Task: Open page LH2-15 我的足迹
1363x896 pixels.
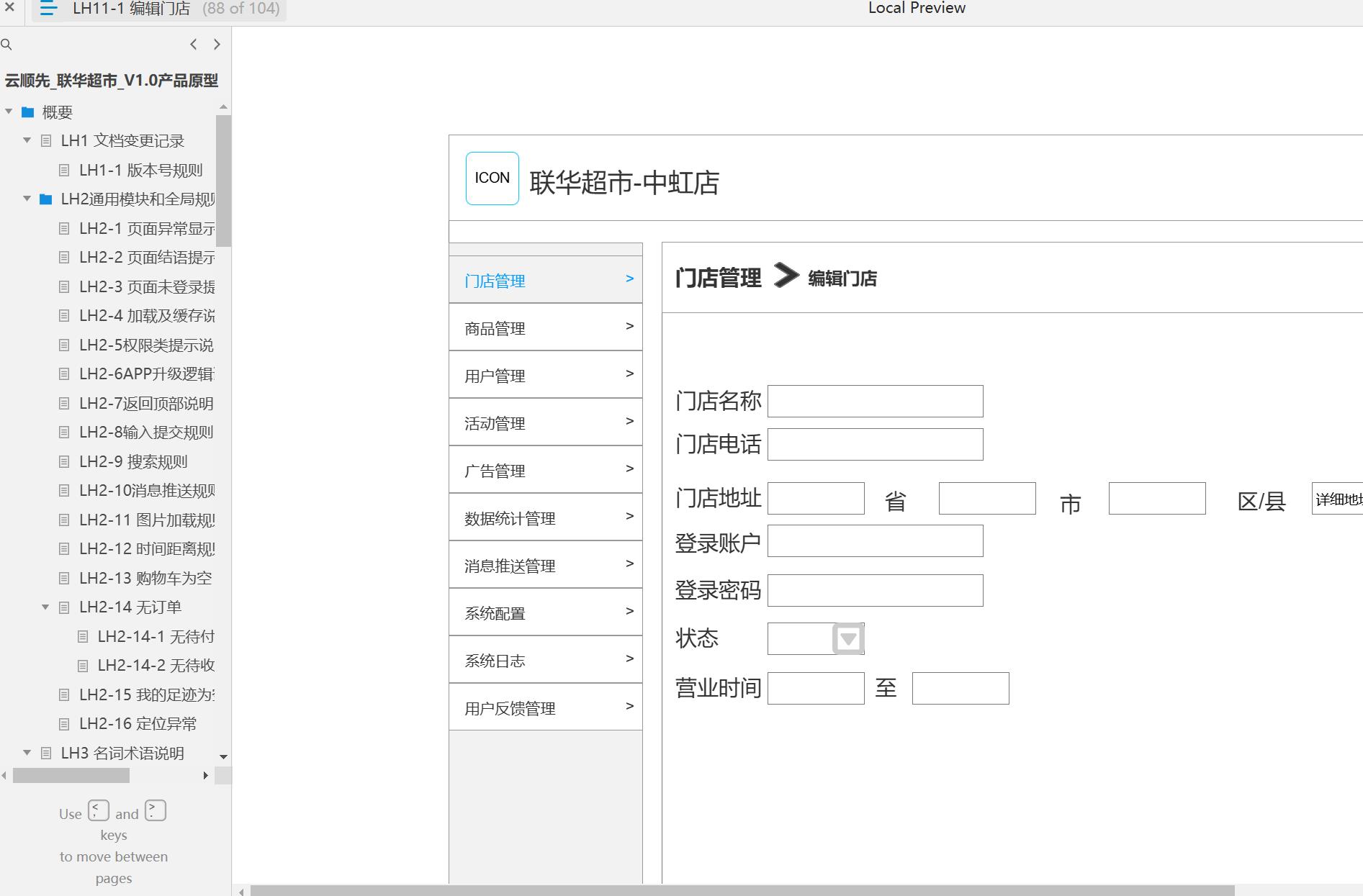Action: click(147, 695)
